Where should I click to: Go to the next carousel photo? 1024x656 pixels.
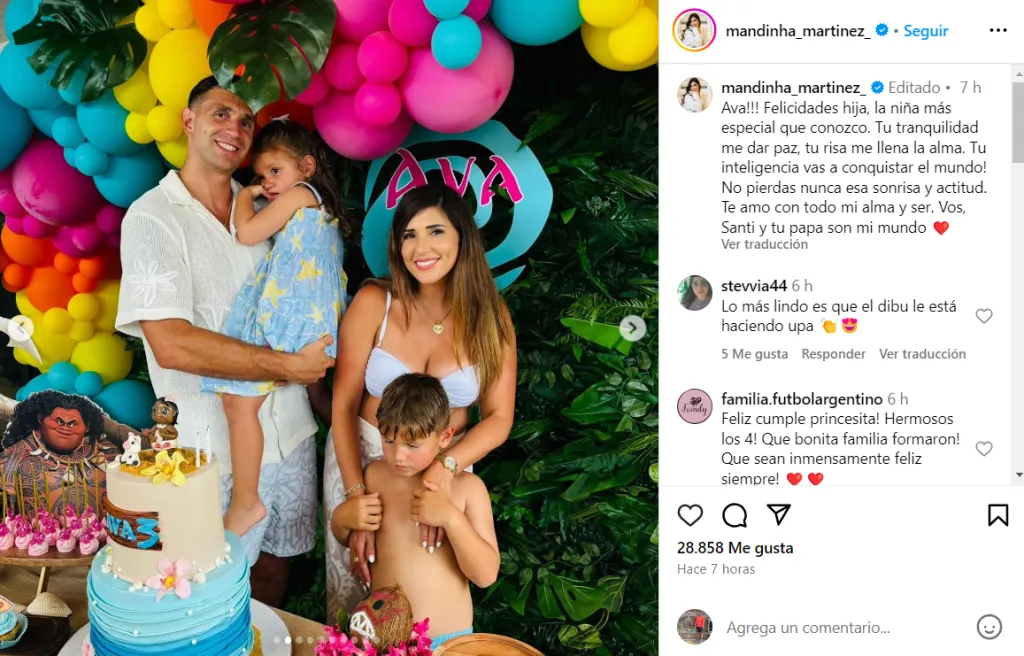click(632, 328)
